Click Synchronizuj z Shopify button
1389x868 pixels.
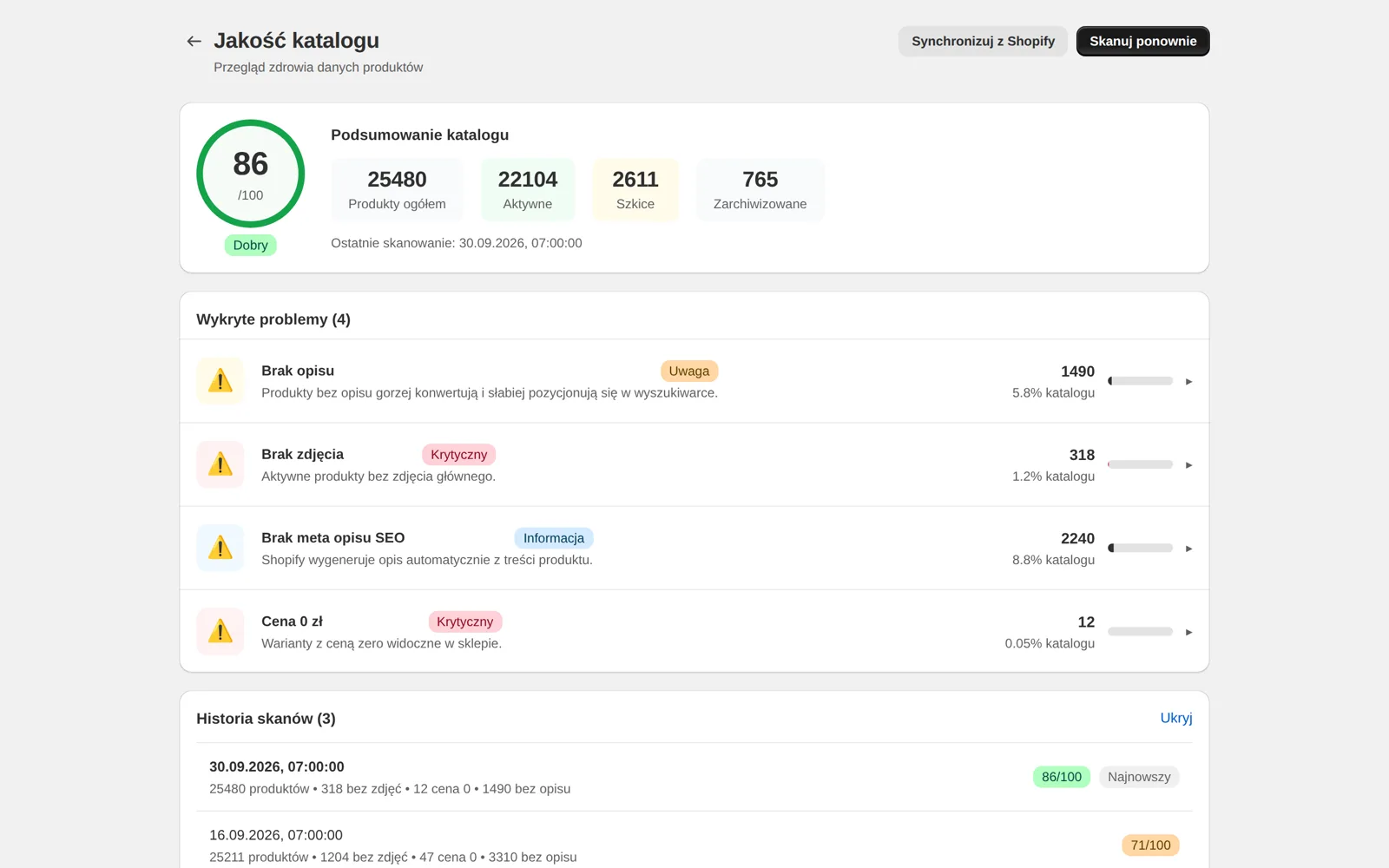tap(983, 41)
